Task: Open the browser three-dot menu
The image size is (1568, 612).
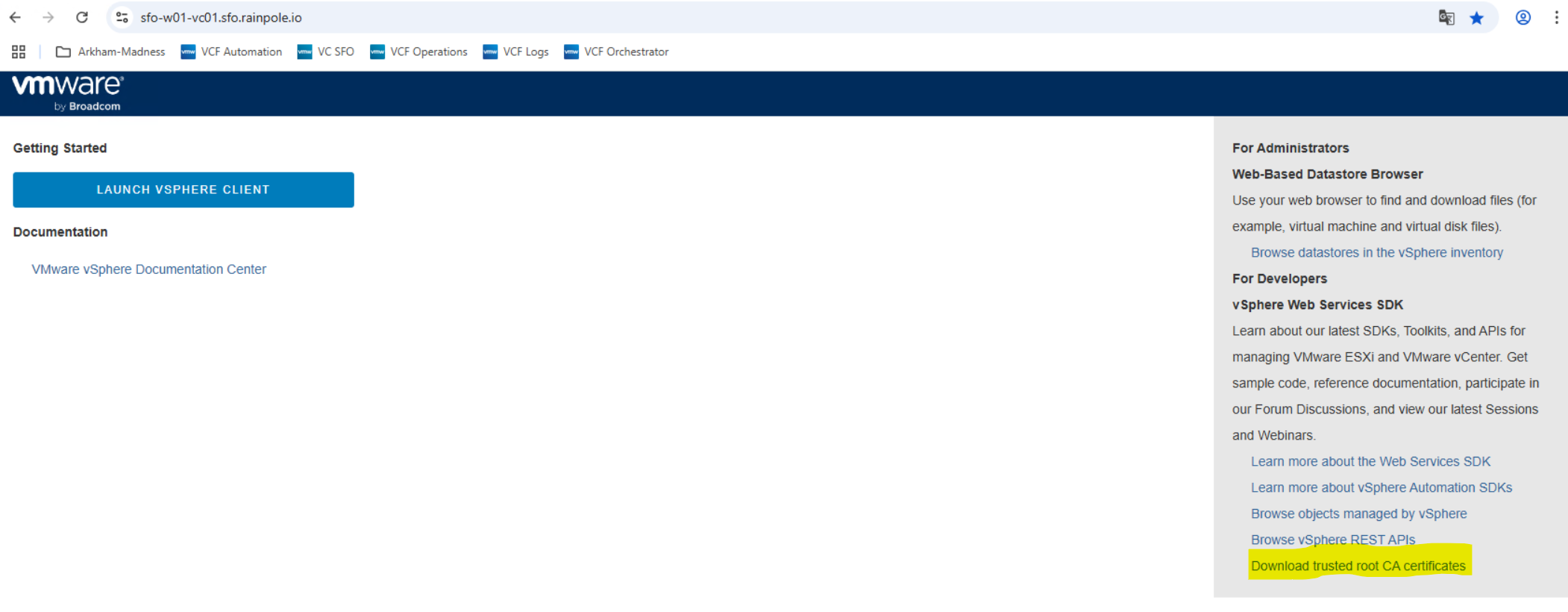Action: (1556, 18)
